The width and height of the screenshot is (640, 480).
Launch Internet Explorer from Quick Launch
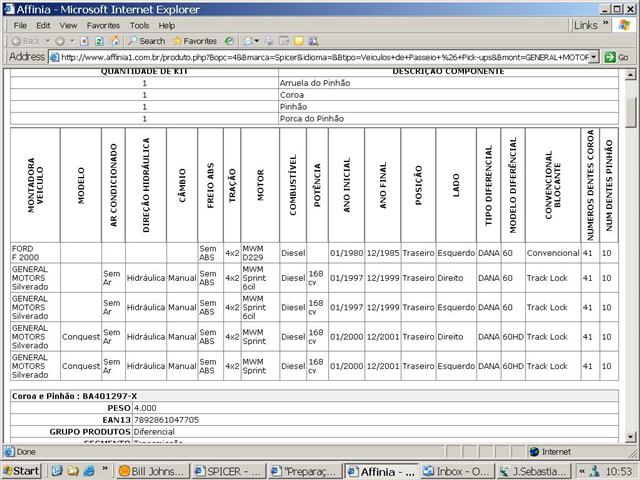click(x=89, y=471)
